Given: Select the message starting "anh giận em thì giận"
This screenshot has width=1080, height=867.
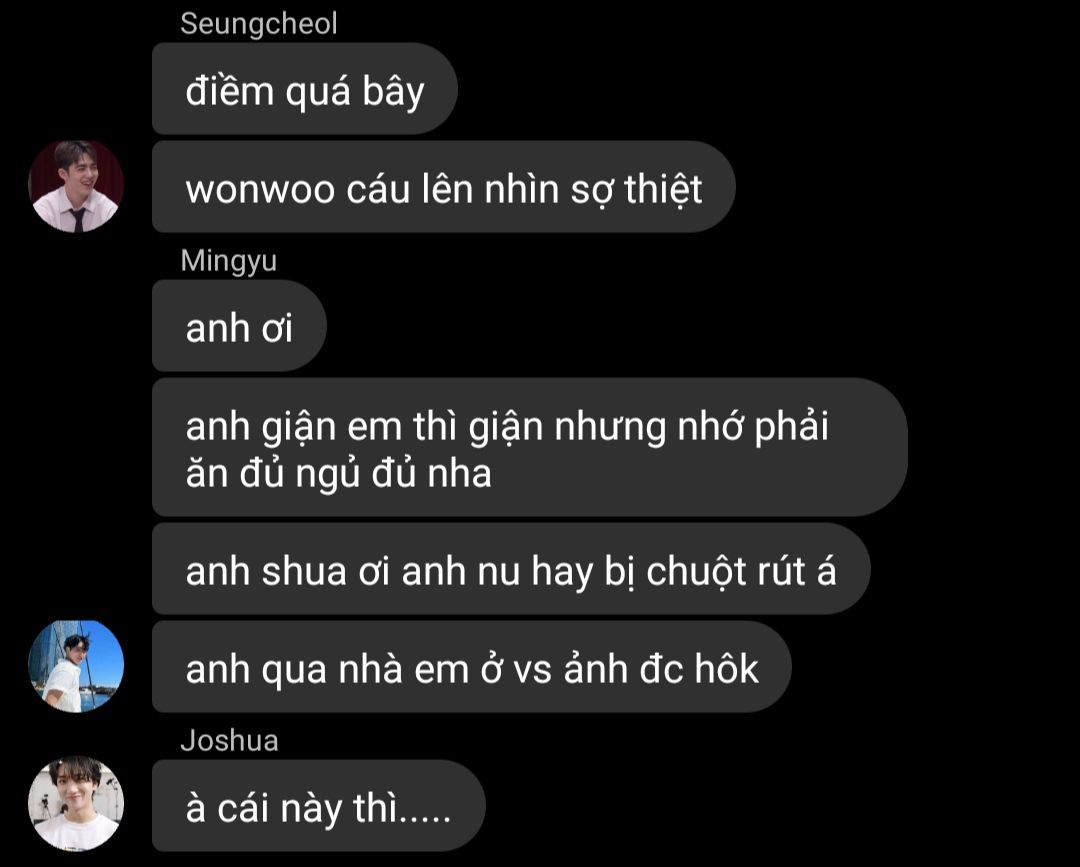Looking at the screenshot, I should pos(529,447).
